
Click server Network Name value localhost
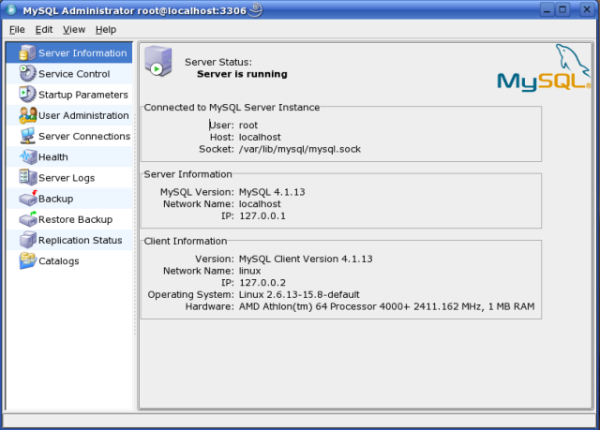click(x=260, y=204)
